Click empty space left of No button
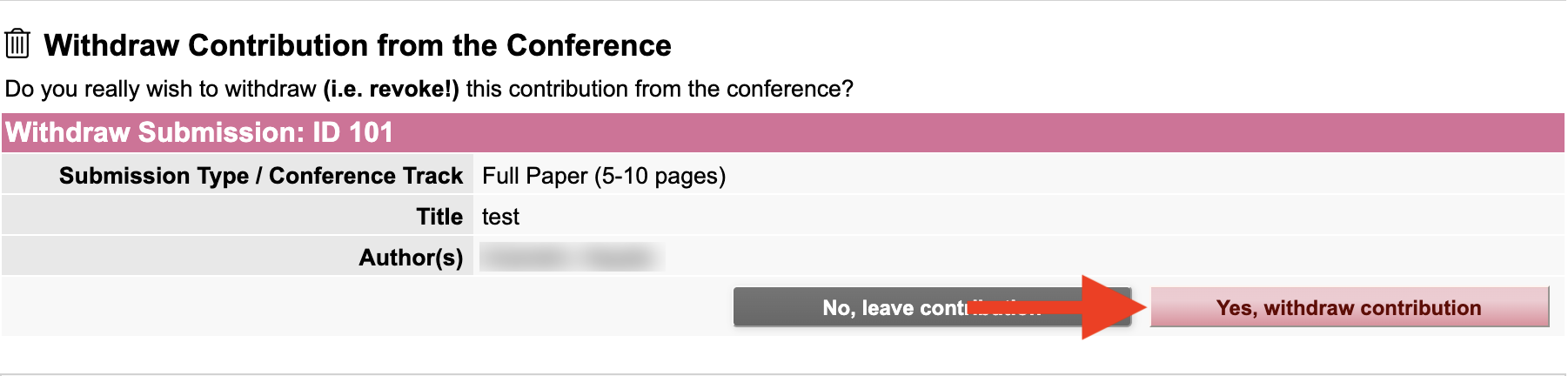Image resolution: width=1568 pixels, height=376 pixels. click(365, 307)
